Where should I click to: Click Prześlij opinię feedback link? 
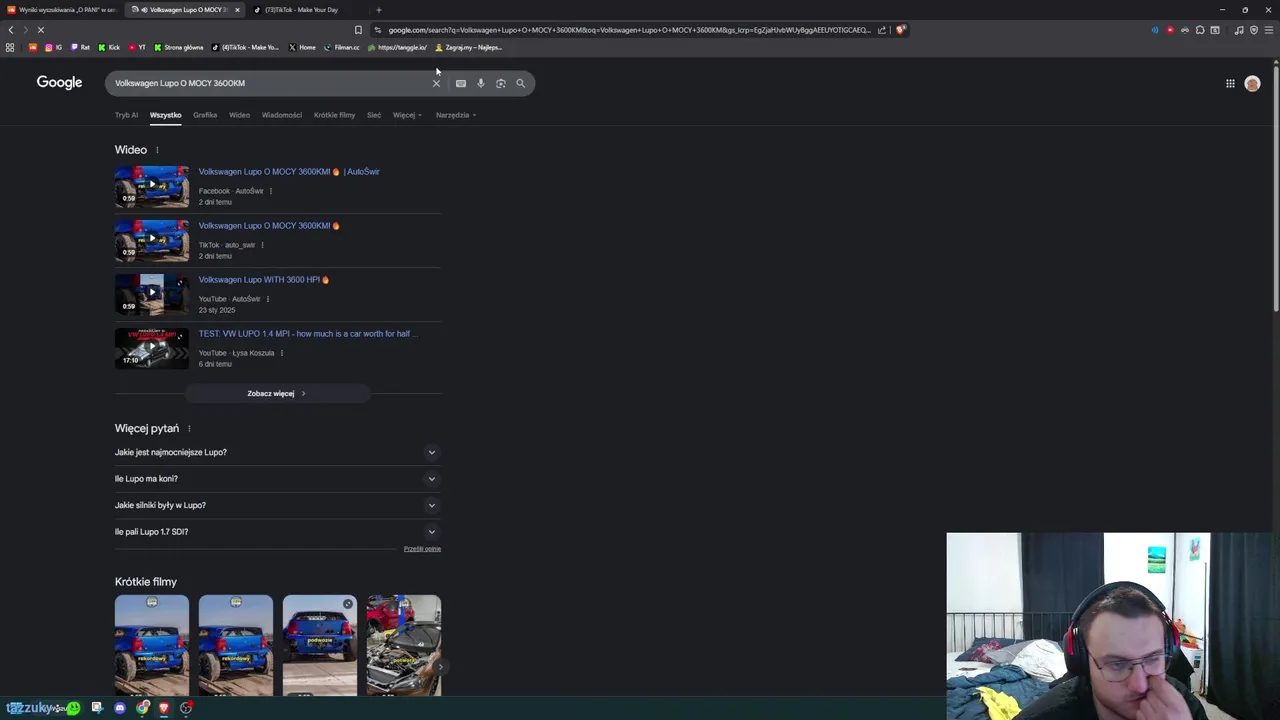422,549
